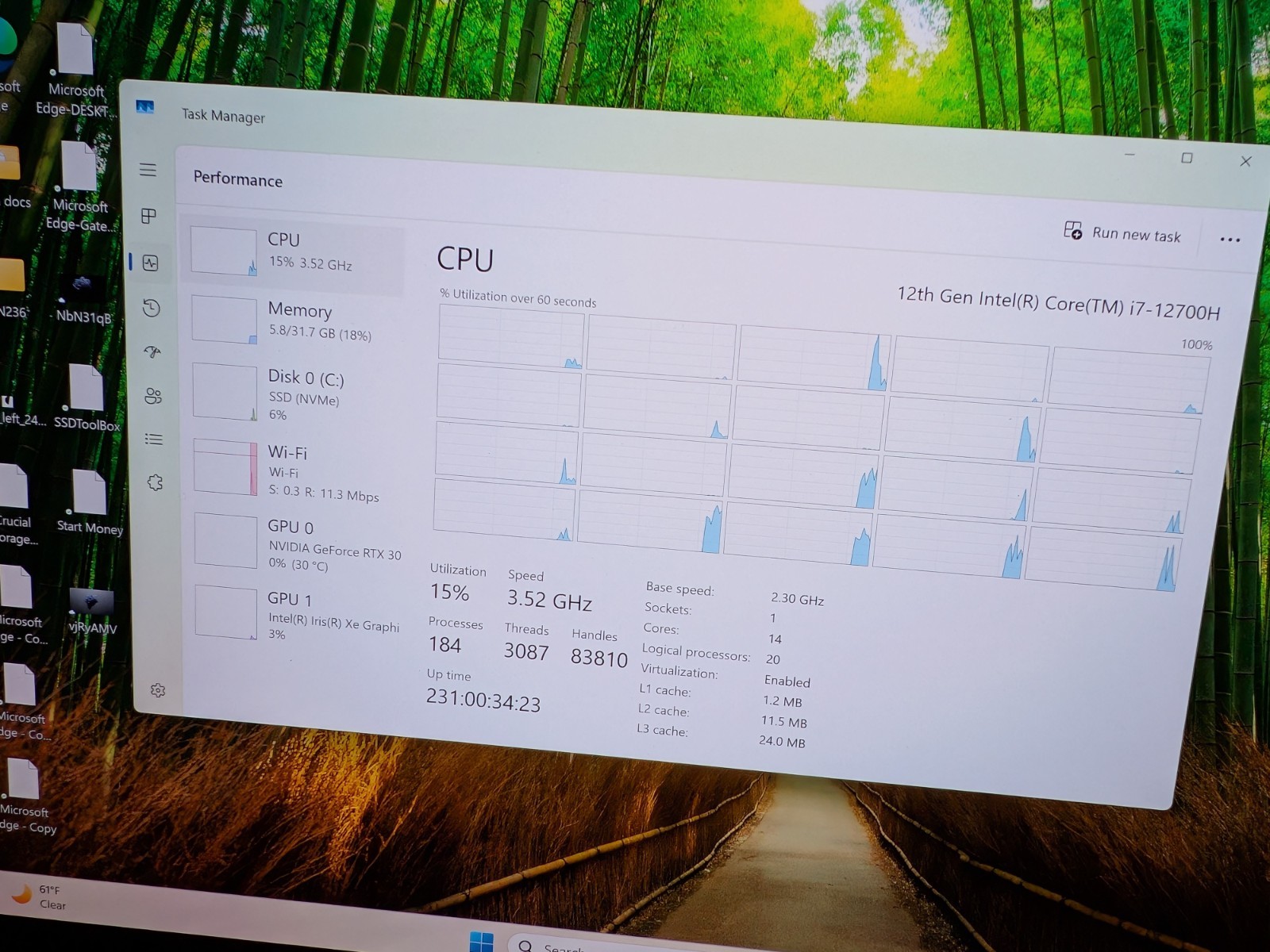Click the Handles count 83810
The image size is (1270, 952).
point(599,658)
